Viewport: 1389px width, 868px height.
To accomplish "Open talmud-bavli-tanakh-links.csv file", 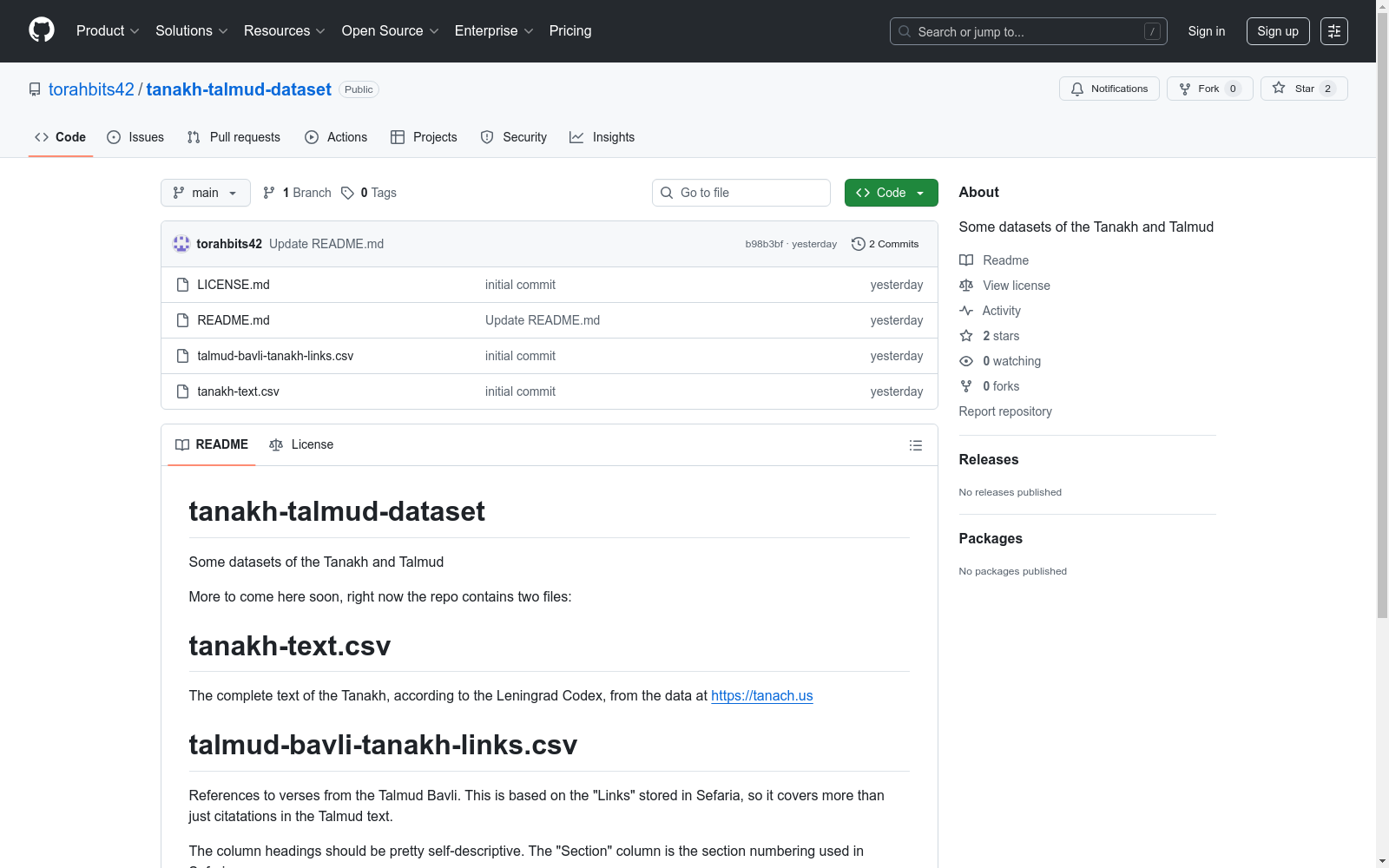I will coord(275,356).
